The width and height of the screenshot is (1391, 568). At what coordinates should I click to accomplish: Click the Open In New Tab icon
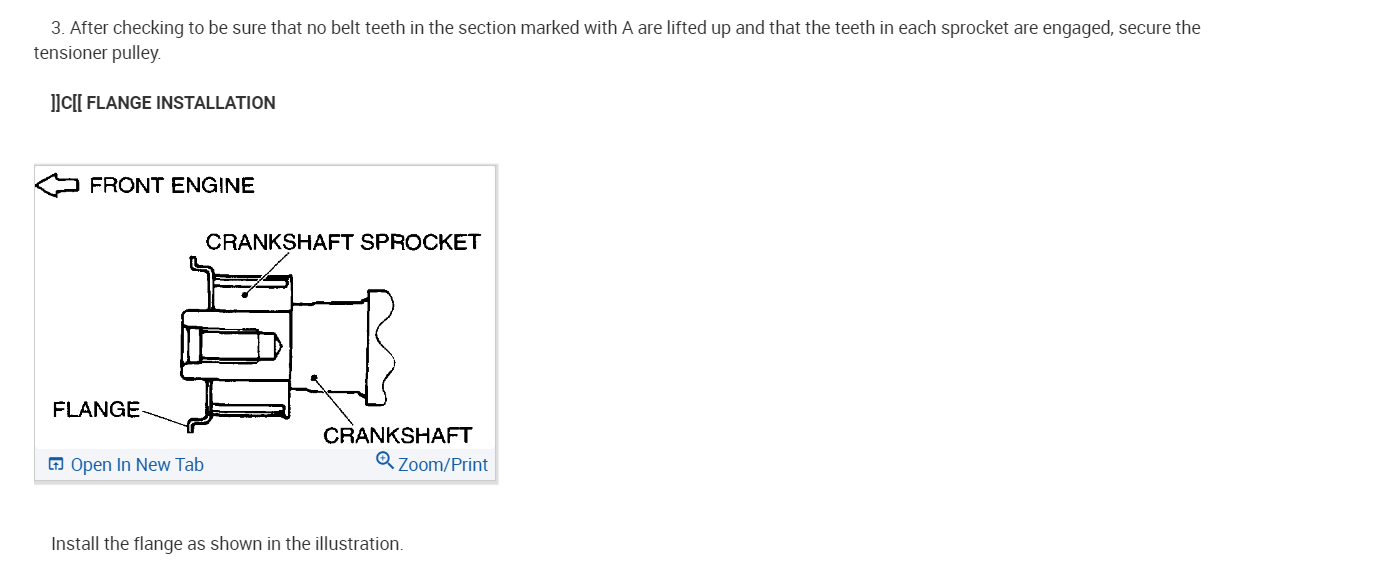coord(56,464)
